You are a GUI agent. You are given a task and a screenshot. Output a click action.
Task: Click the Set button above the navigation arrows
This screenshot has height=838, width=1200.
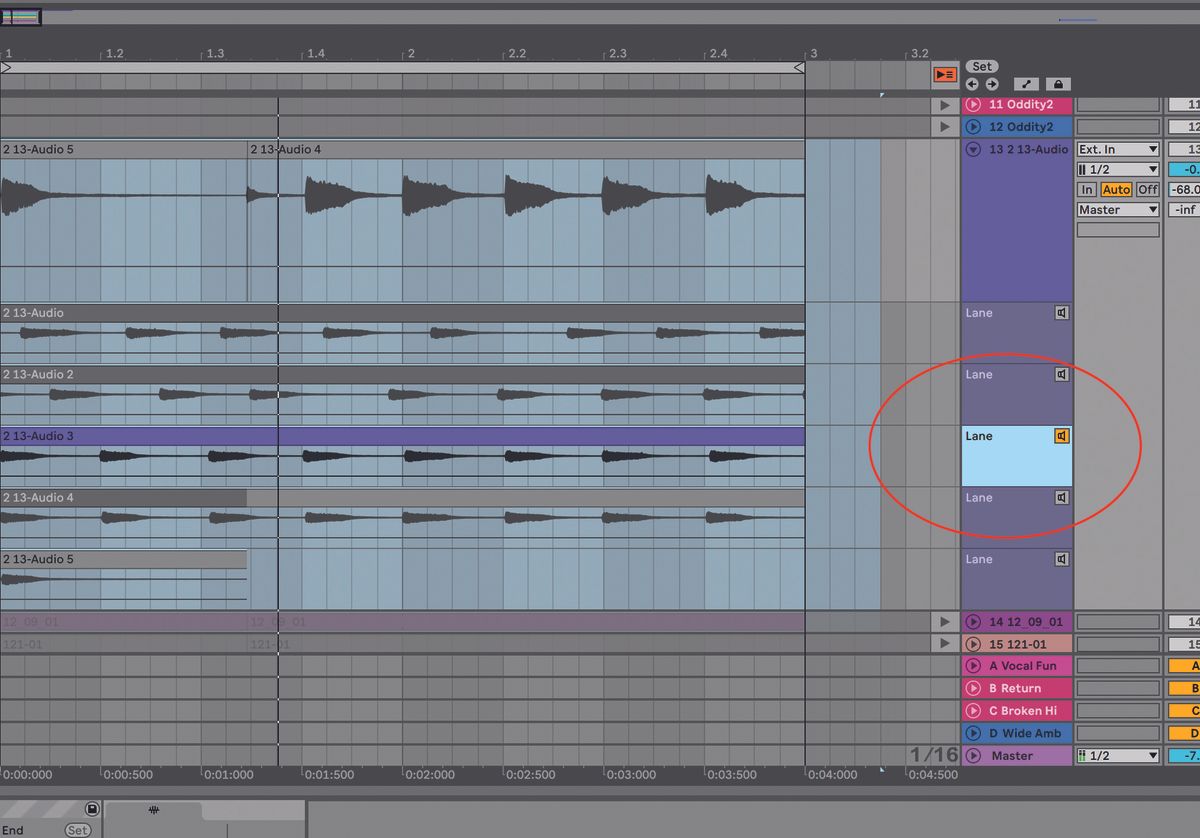tap(981, 66)
